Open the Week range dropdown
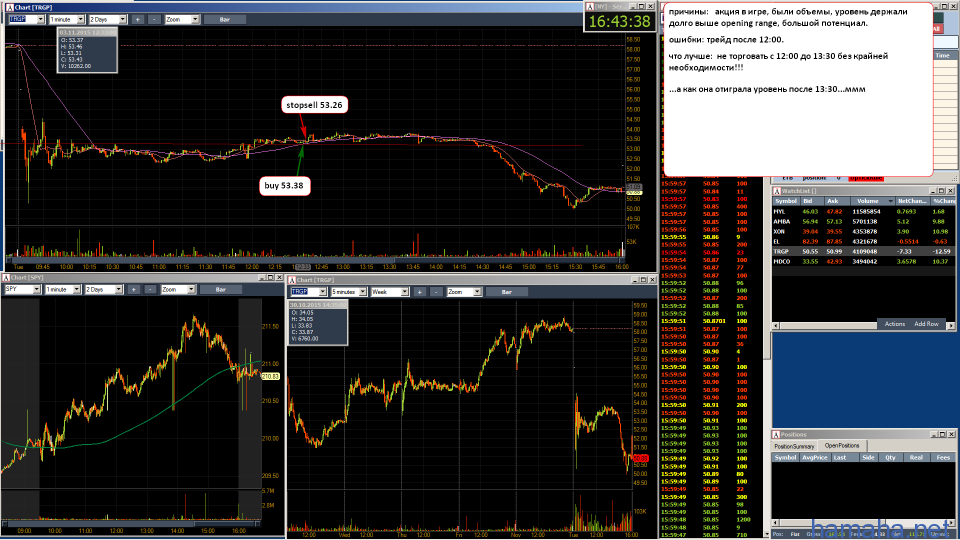The image size is (960, 540). click(x=405, y=292)
